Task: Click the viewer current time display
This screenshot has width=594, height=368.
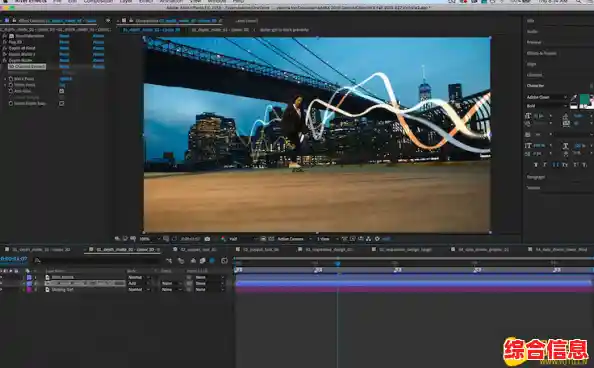Action: click(x=190, y=239)
